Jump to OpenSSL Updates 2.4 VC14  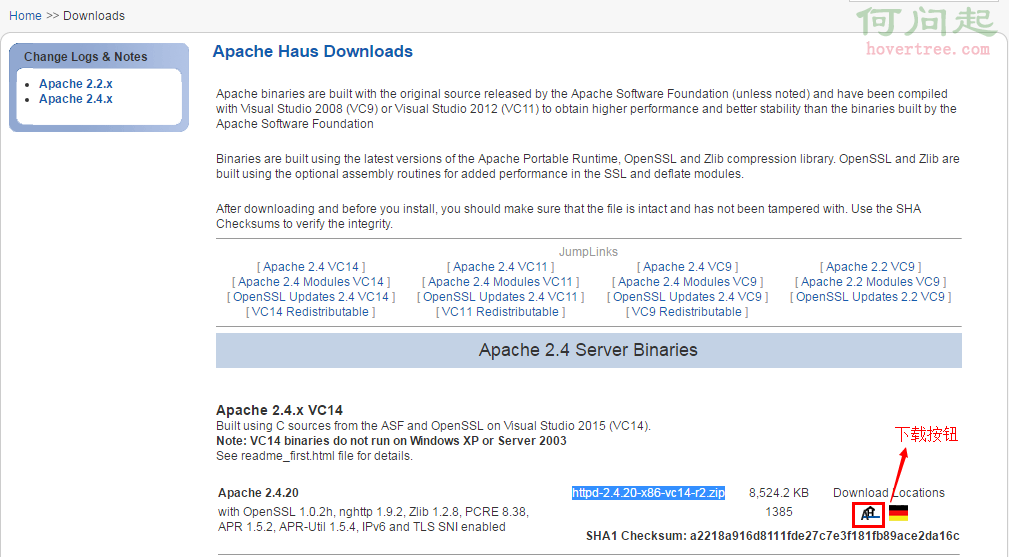311,297
